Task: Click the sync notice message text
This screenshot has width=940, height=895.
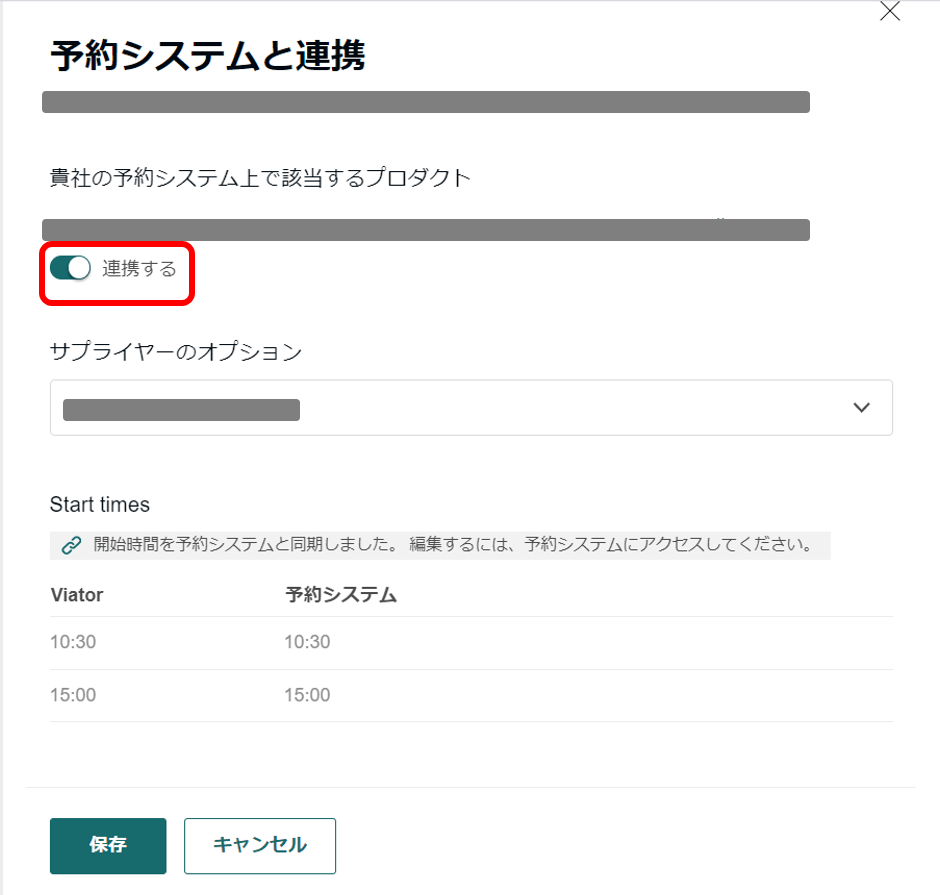Action: (x=451, y=546)
